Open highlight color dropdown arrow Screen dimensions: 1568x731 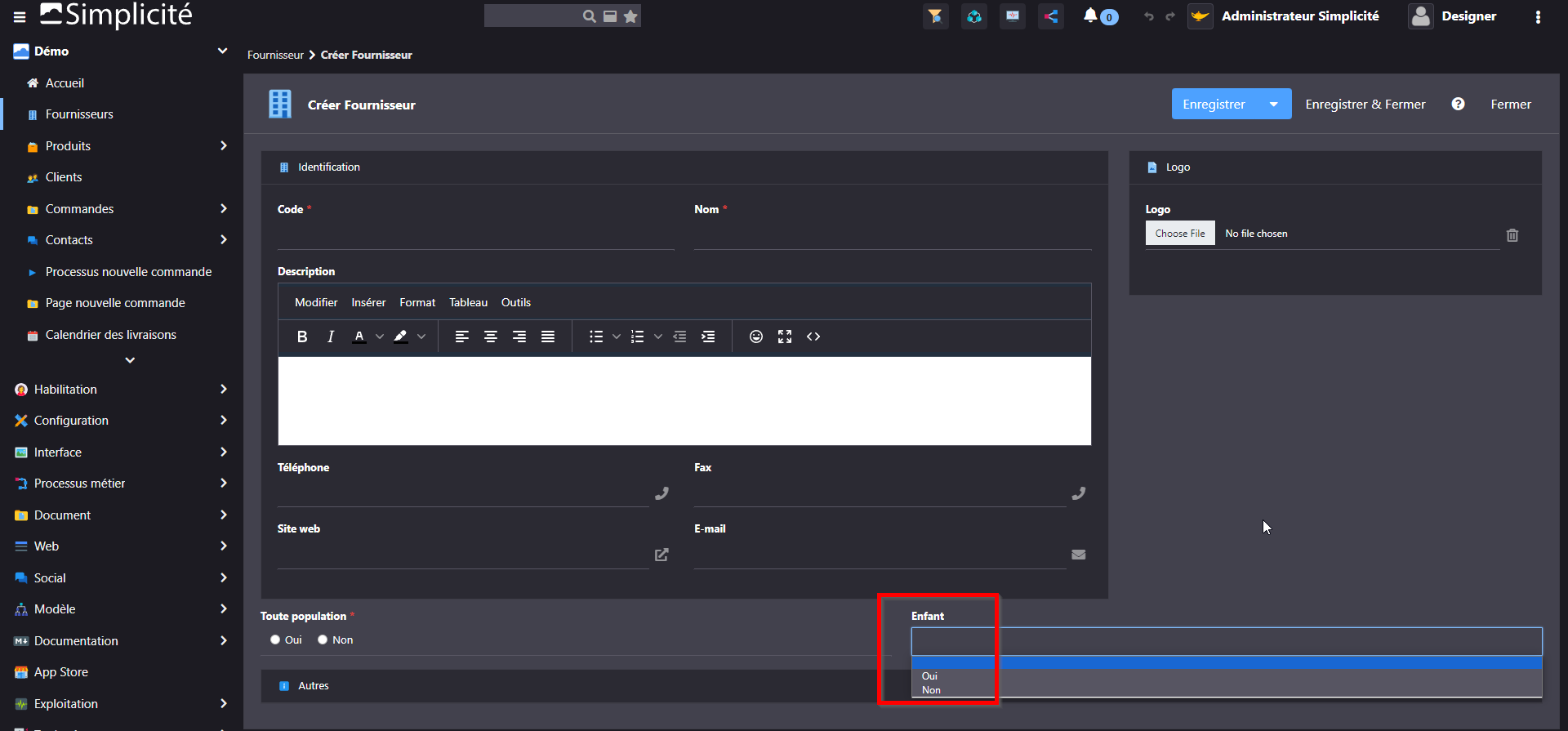[x=421, y=337]
